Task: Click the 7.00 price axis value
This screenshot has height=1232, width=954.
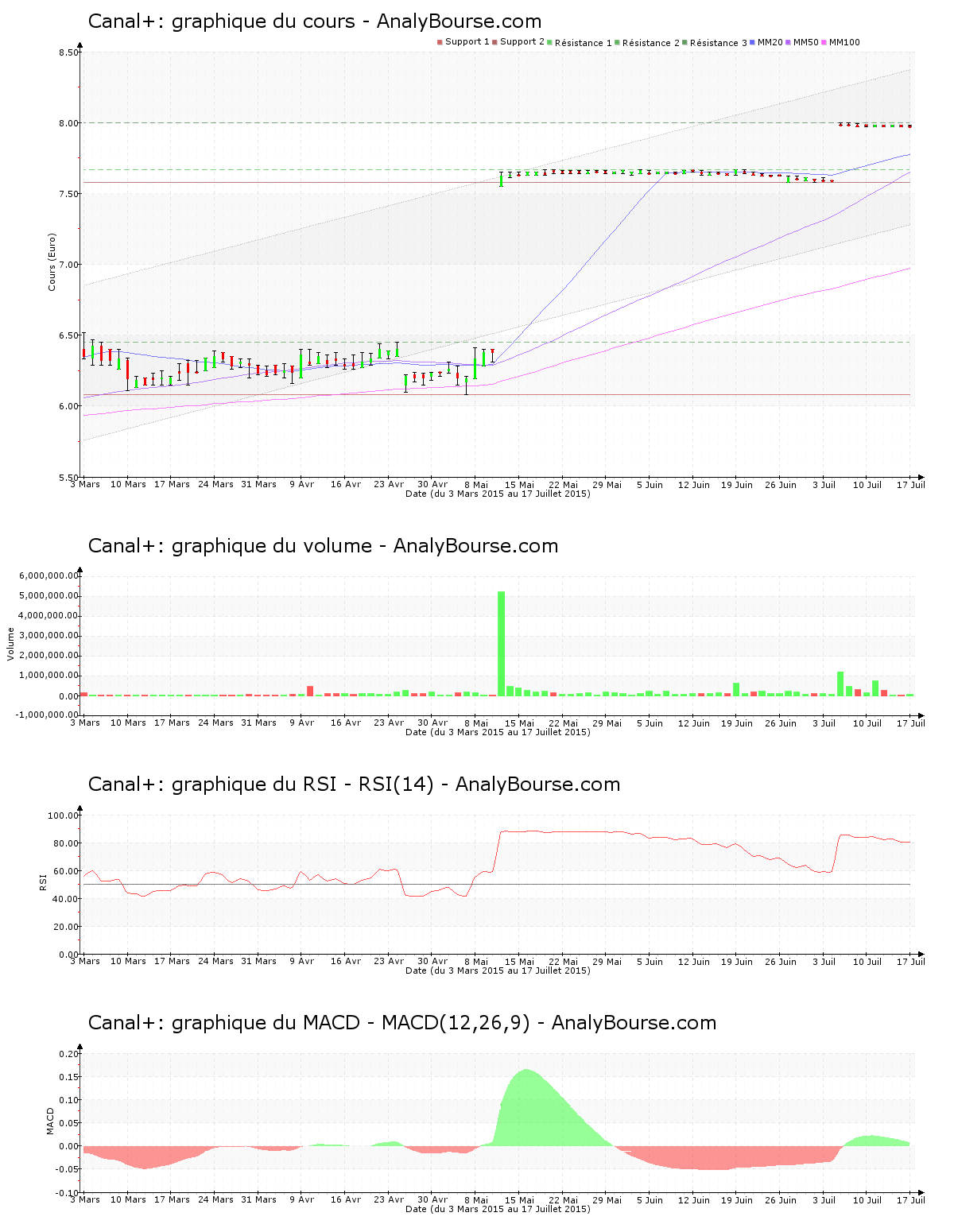Action: 69,265
